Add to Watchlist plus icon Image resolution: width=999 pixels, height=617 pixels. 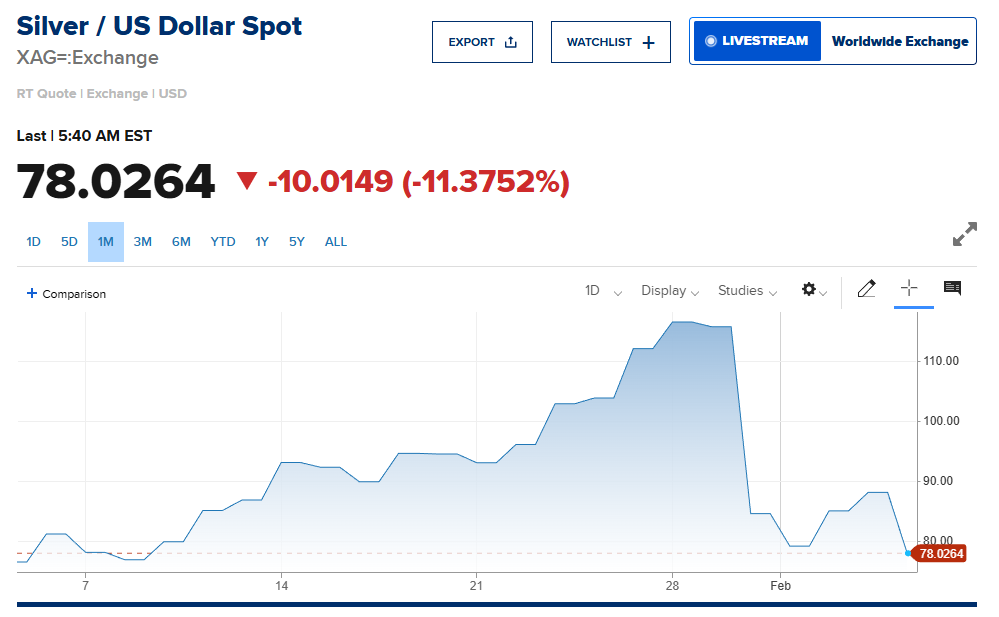(x=648, y=42)
